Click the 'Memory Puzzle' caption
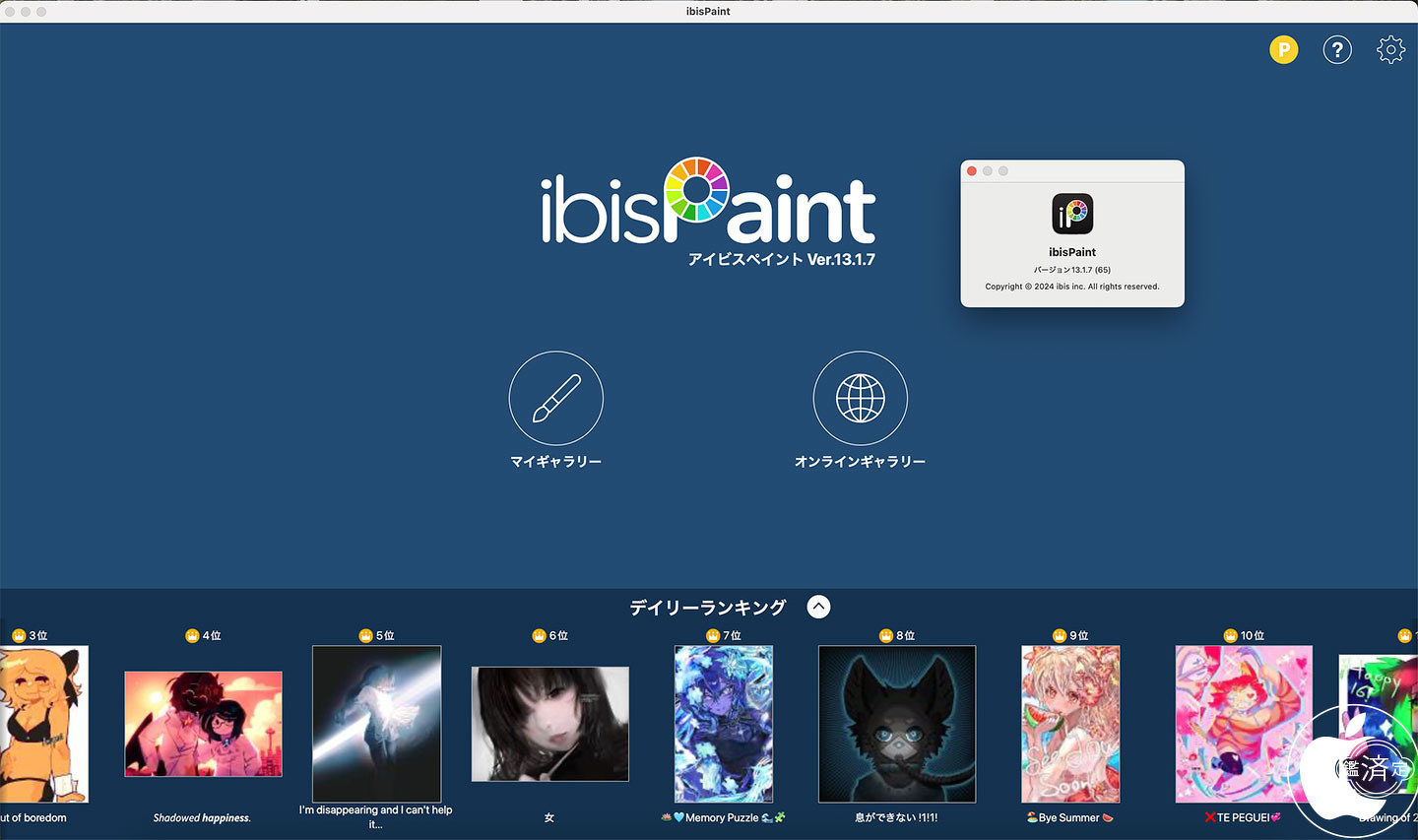 click(x=722, y=818)
